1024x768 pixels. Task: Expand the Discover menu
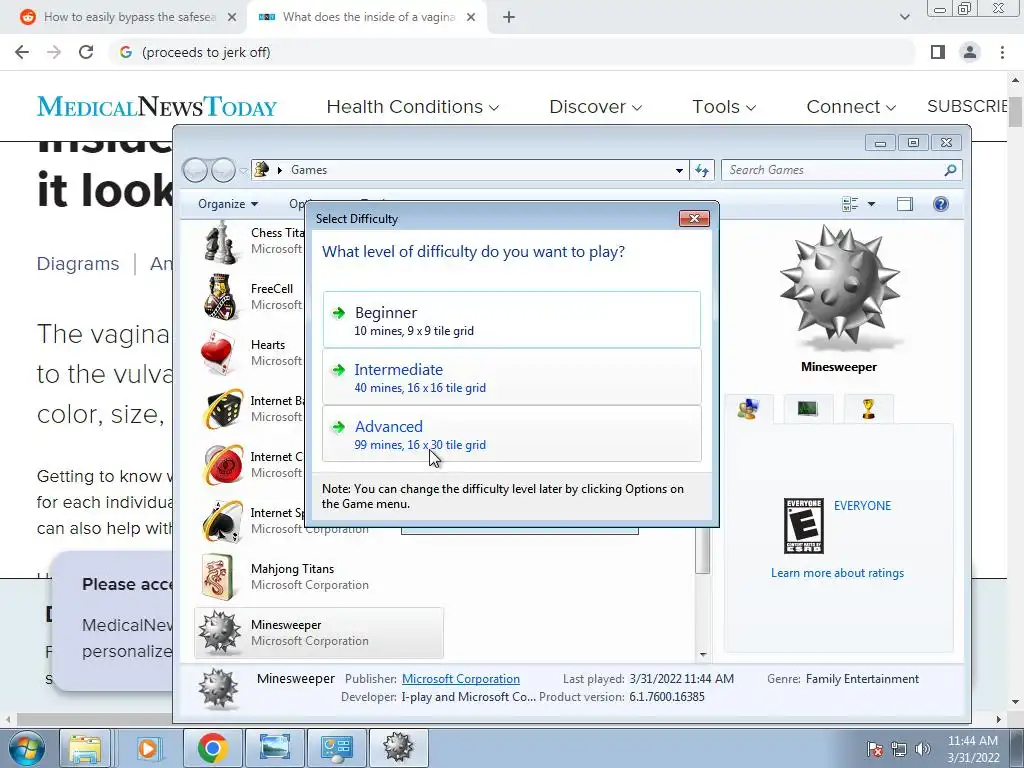click(596, 106)
